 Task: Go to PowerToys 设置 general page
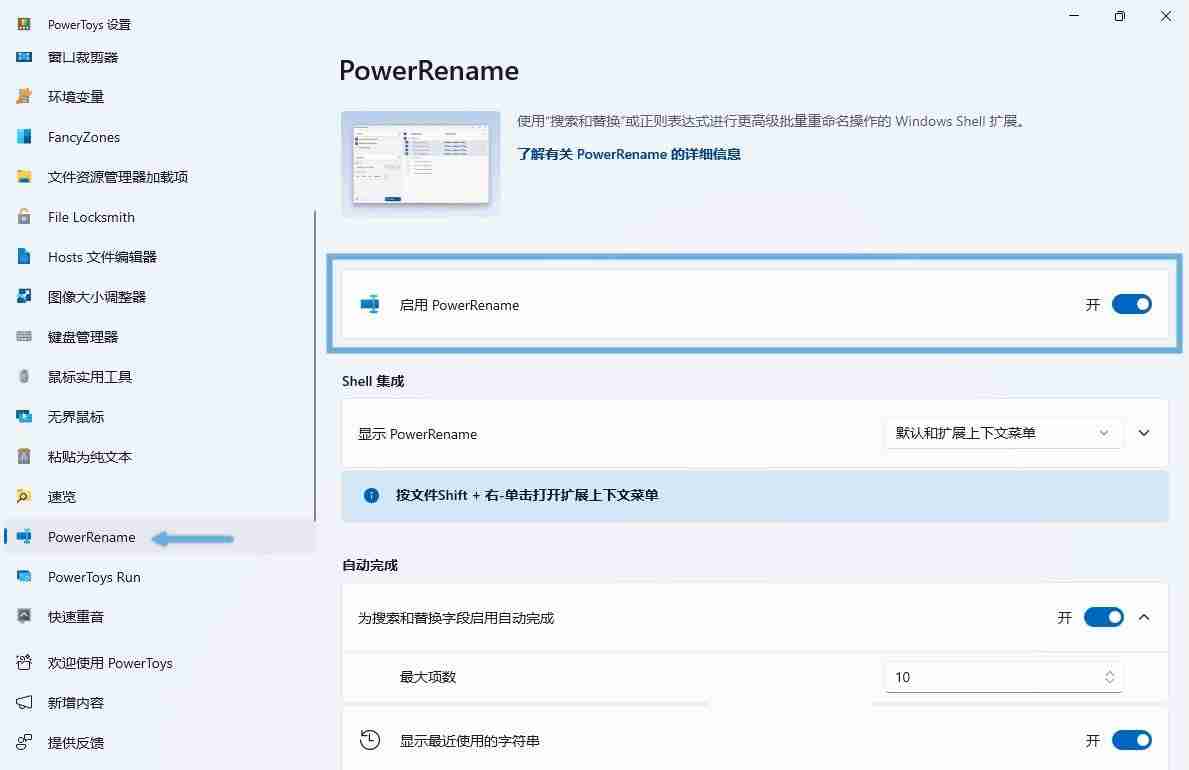click(89, 24)
